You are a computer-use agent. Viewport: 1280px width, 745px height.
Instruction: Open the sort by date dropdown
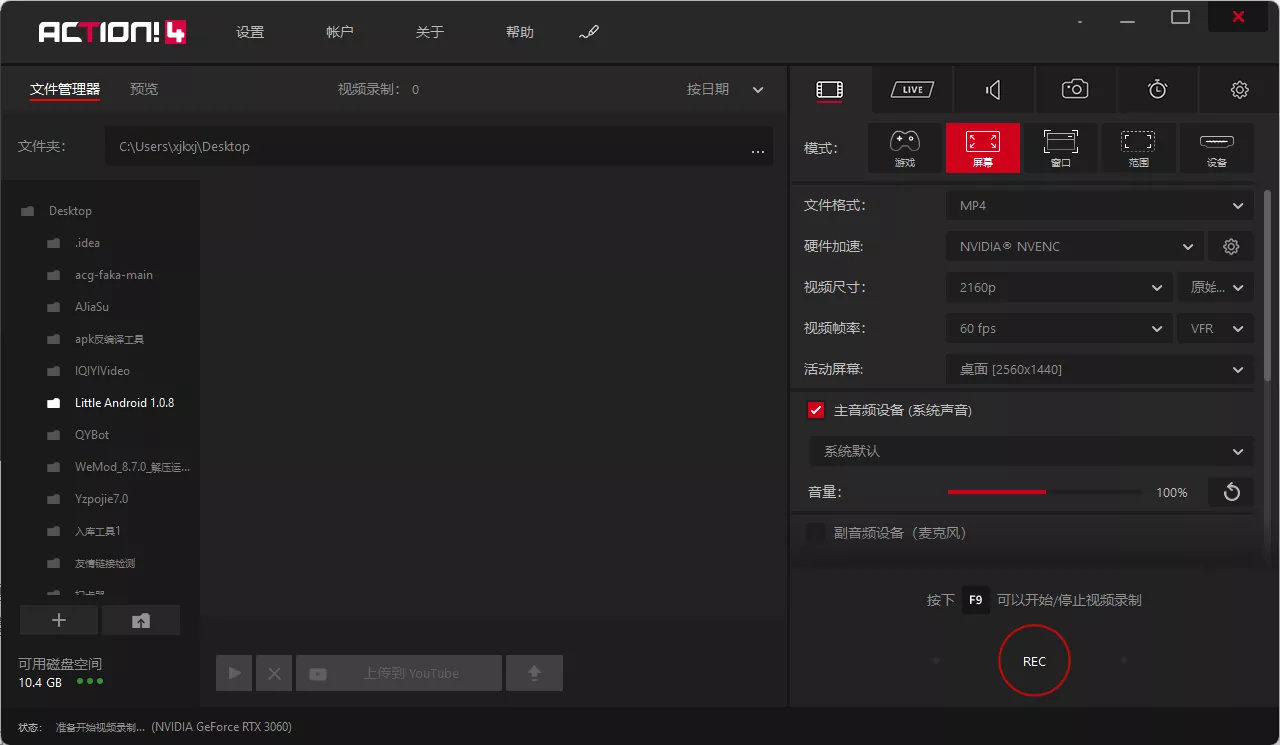point(725,90)
